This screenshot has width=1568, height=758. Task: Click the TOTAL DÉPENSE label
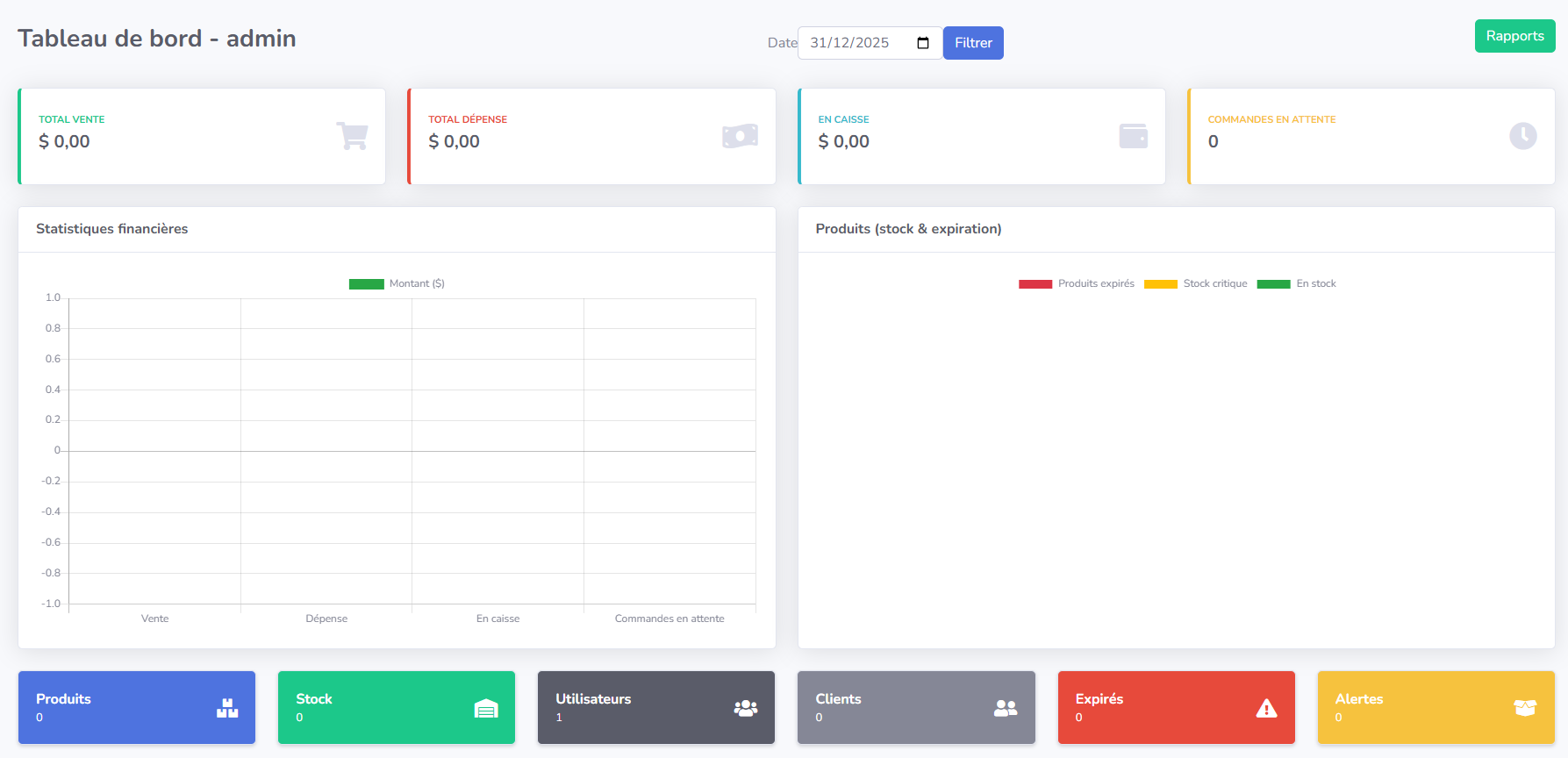click(468, 119)
